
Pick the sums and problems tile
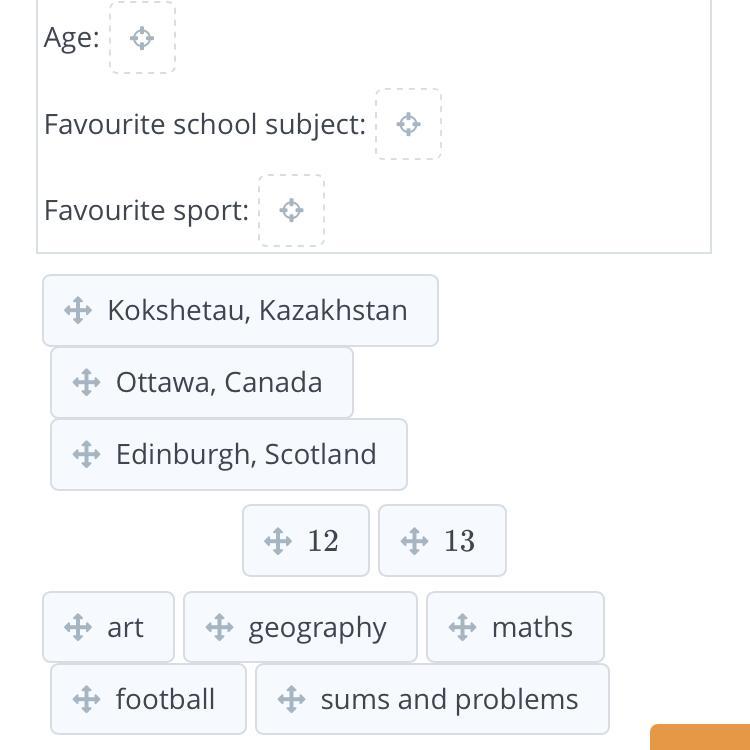[x=449, y=699]
